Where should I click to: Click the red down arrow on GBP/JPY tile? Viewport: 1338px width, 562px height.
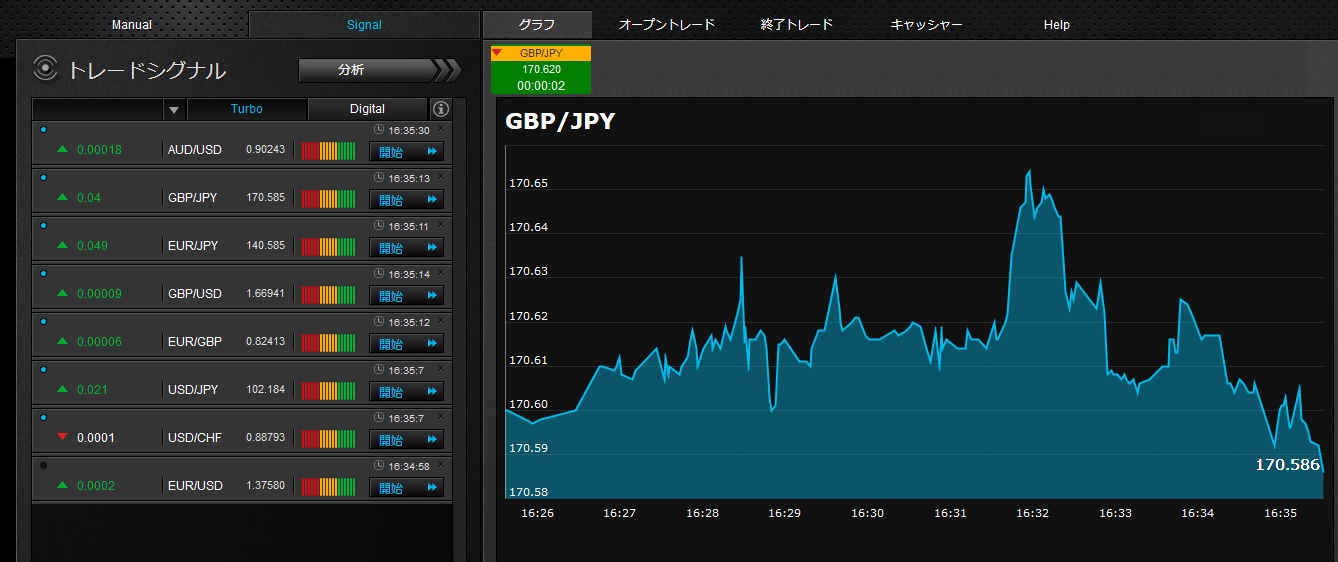click(497, 52)
